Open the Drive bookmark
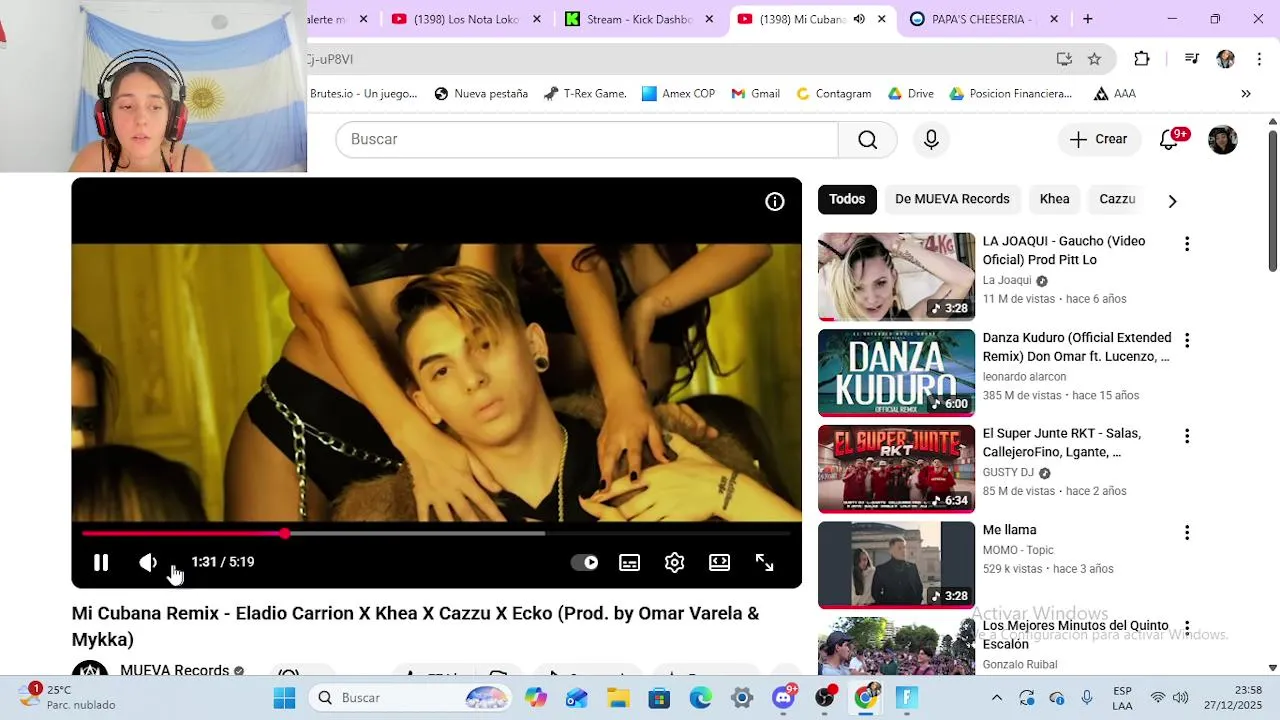1280x720 pixels. click(x=910, y=94)
